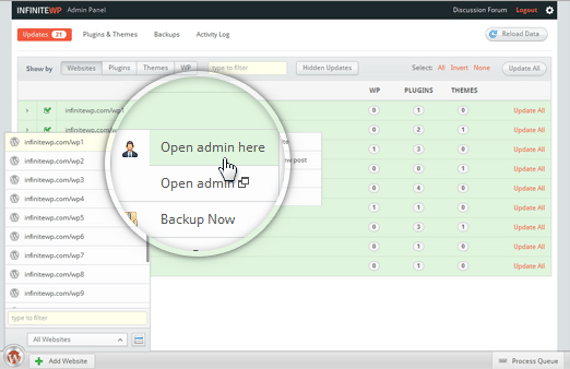The height and width of the screenshot is (369, 570).
Task: Click WordPress icon next to infinitewp.com/wp9
Action: 15,293
